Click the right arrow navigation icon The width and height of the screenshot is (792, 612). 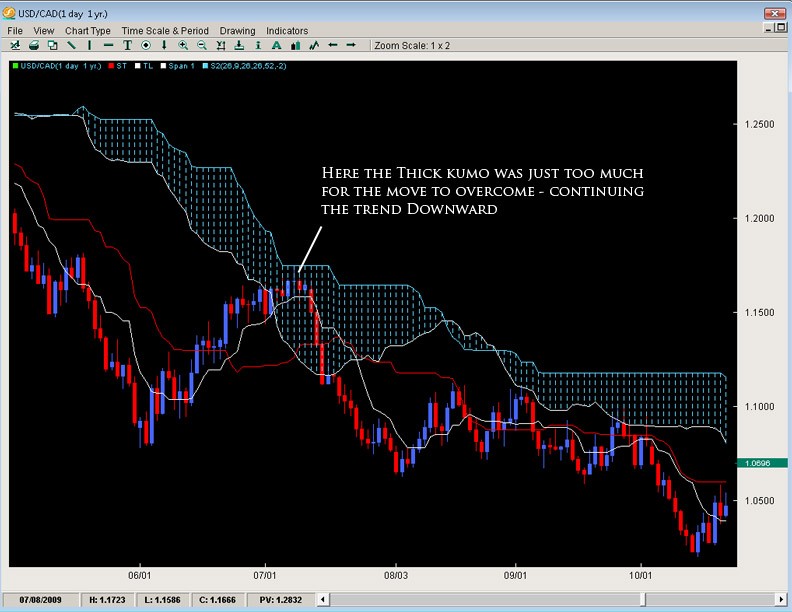[351, 45]
